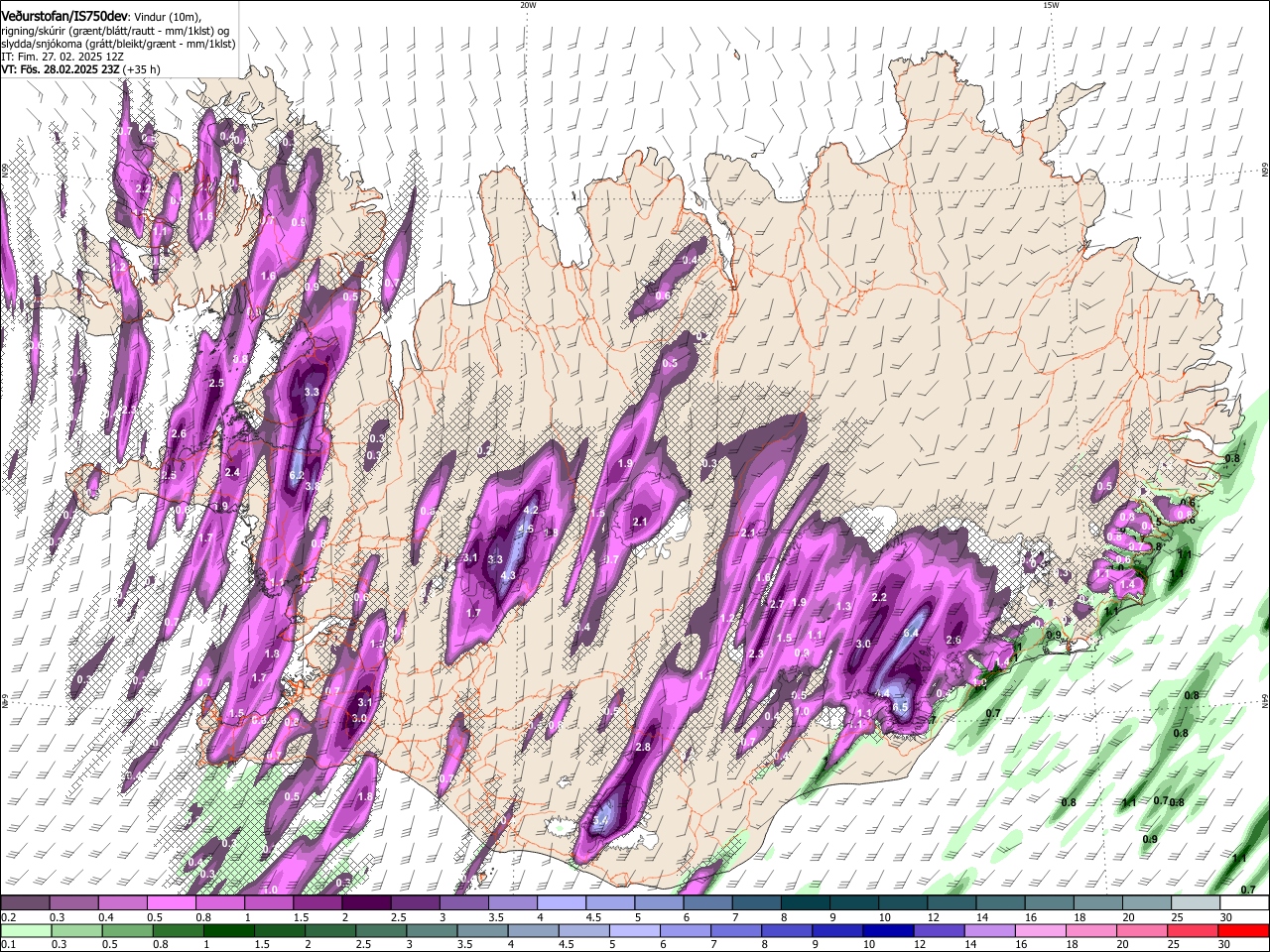The image size is (1270, 952).
Task: Click the '20W' longitude label
Action: [x=528, y=5]
